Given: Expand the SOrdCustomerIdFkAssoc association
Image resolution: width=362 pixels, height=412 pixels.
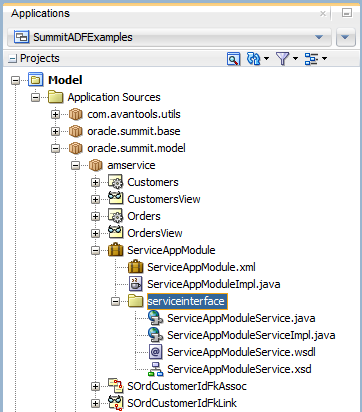Looking at the screenshot, I should pos(95,386).
